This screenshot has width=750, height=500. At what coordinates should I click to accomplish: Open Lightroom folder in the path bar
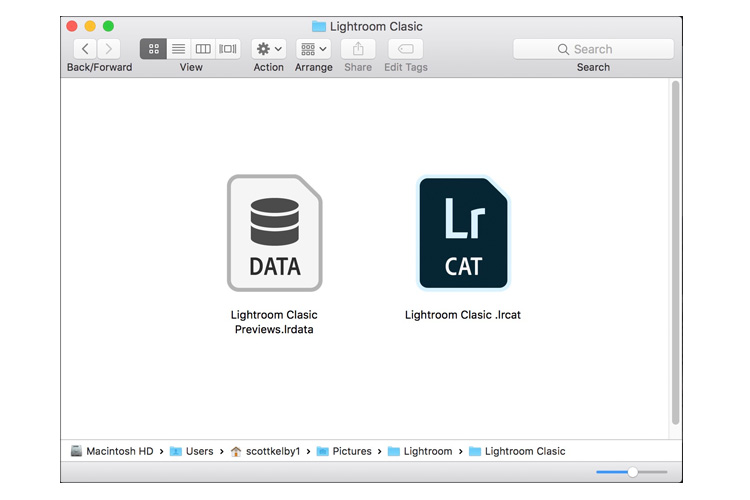point(420,451)
